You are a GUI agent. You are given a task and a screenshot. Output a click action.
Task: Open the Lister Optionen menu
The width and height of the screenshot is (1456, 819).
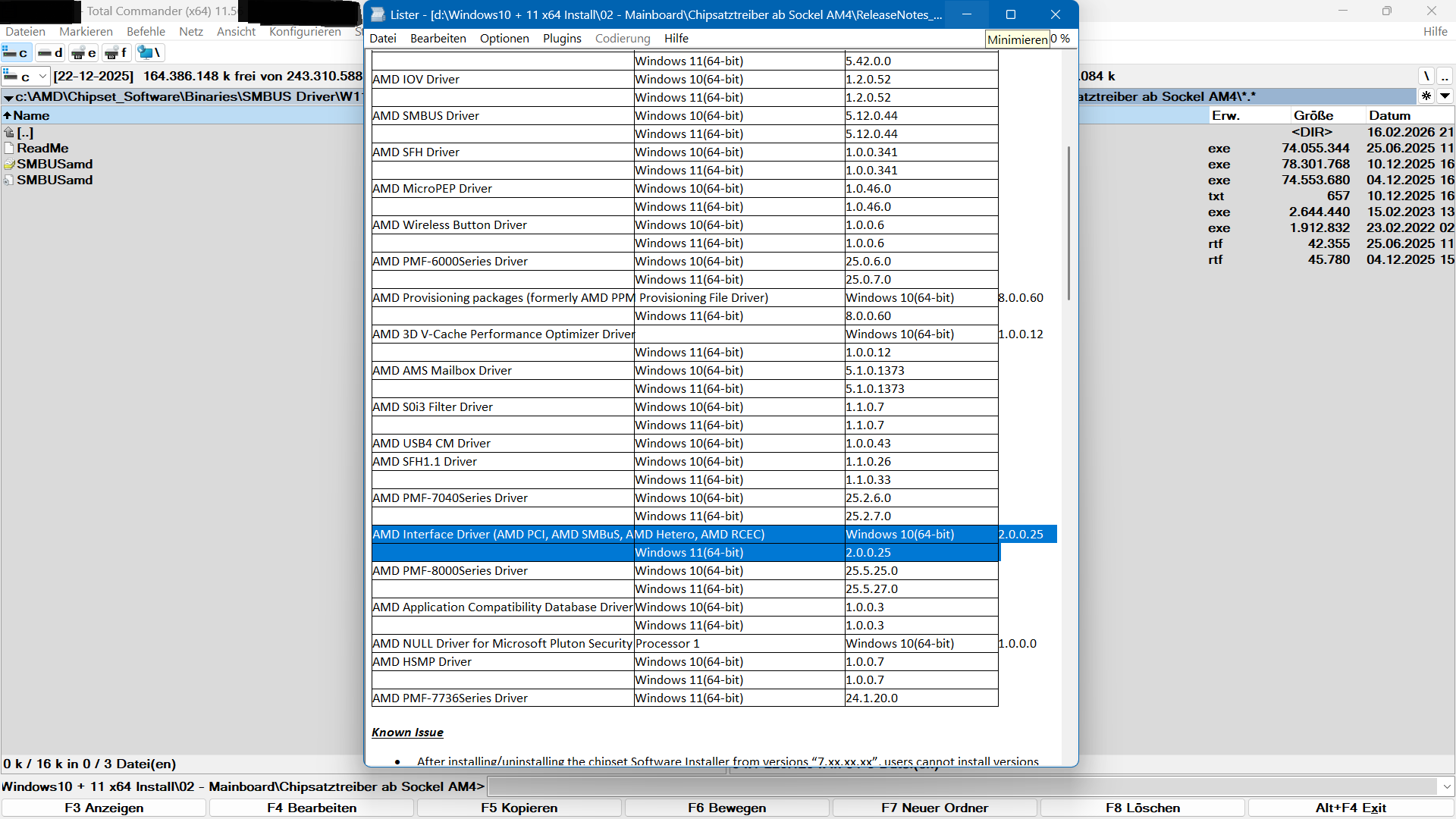click(504, 39)
